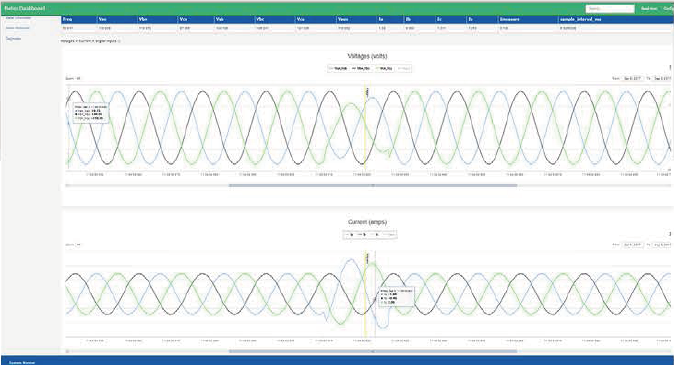Click the small icon beside the section title
Image resolution: width=674 pixels, height=365 pixels.
pyautogui.click(x=119, y=41)
